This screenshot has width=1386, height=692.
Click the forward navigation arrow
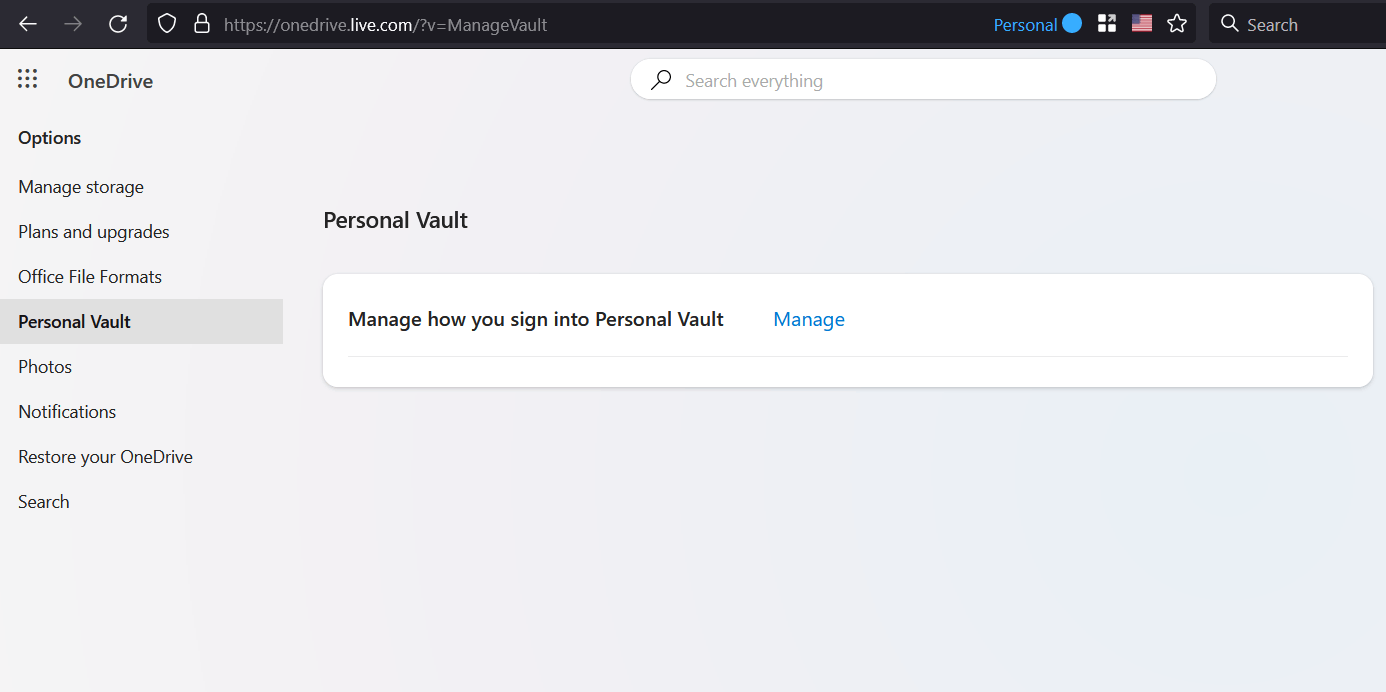coord(72,23)
